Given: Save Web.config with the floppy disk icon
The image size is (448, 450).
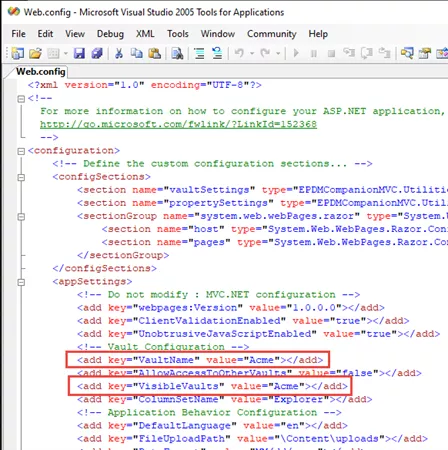Looking at the screenshot, I should [79, 53].
